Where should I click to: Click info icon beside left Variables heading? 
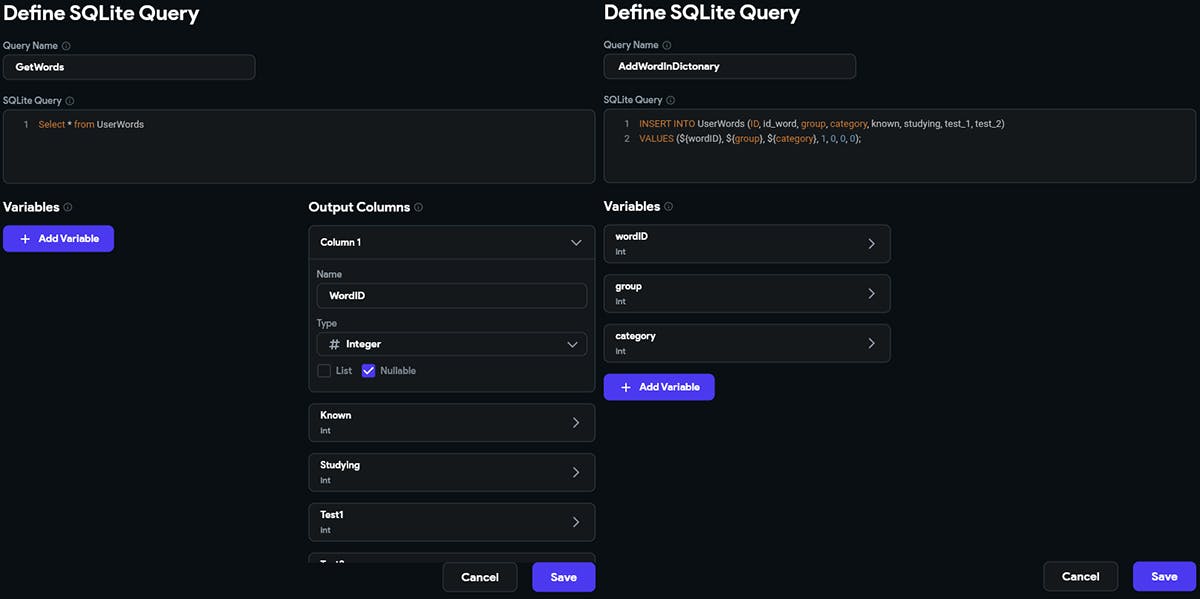pos(68,208)
